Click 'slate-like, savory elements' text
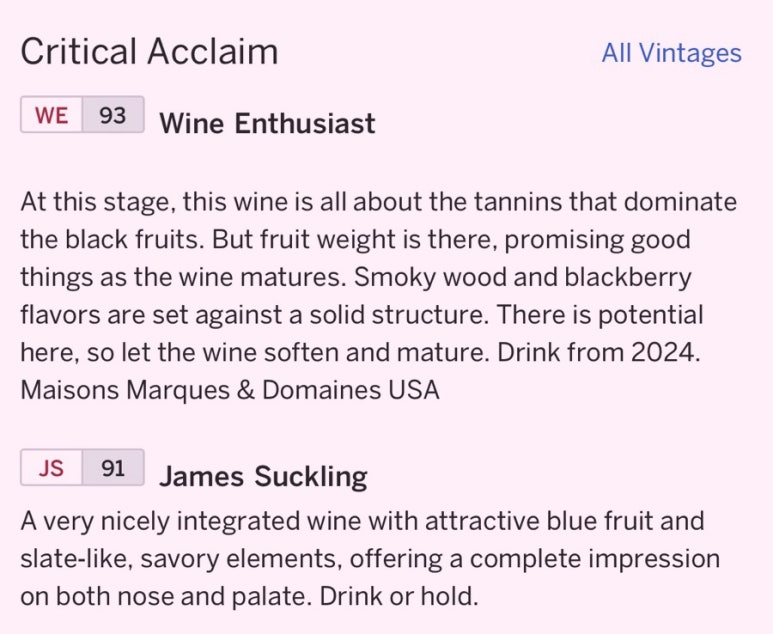 [181, 559]
